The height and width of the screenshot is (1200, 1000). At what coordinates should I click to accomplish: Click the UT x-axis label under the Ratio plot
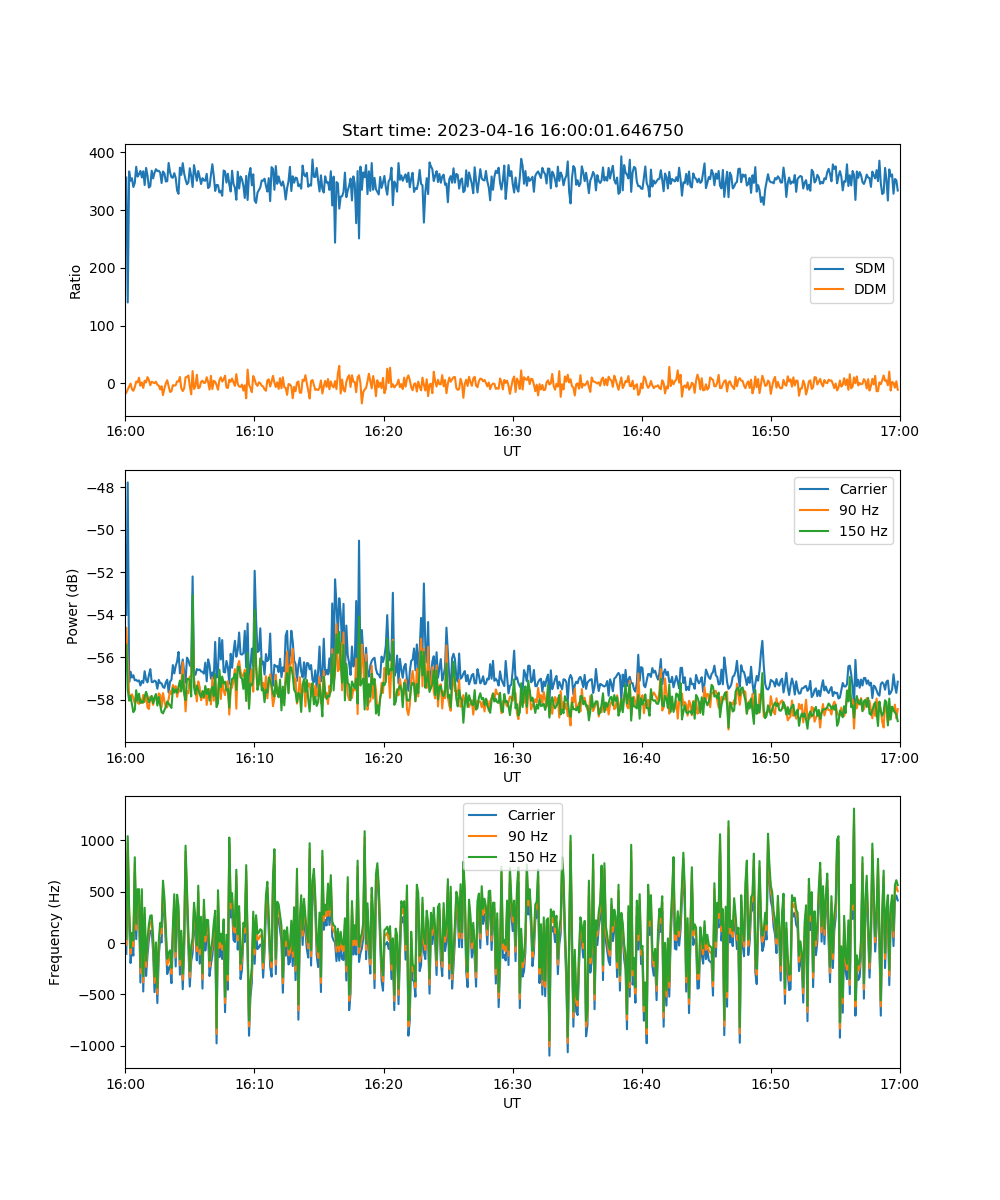[512, 451]
